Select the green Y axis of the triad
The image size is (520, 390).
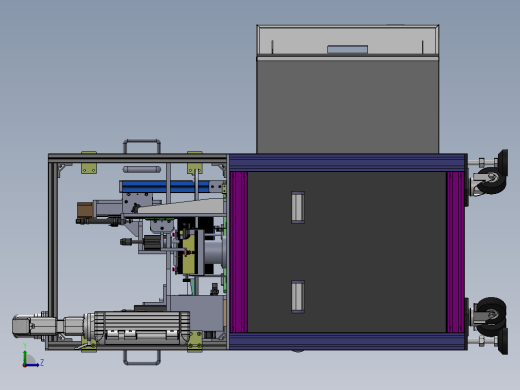point(25,356)
